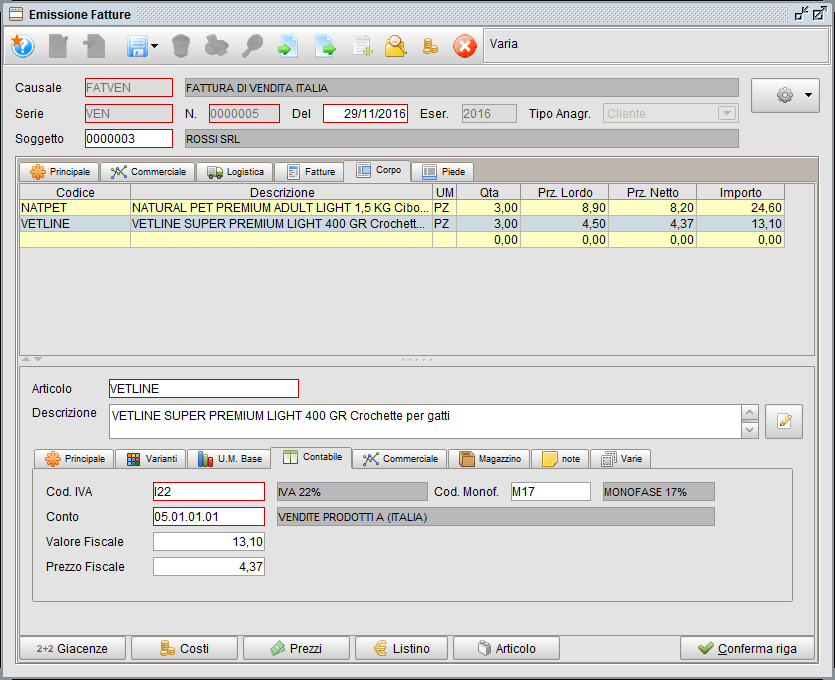
Task: Save with the blue floppy disk icon
Action: pyautogui.click(x=137, y=46)
